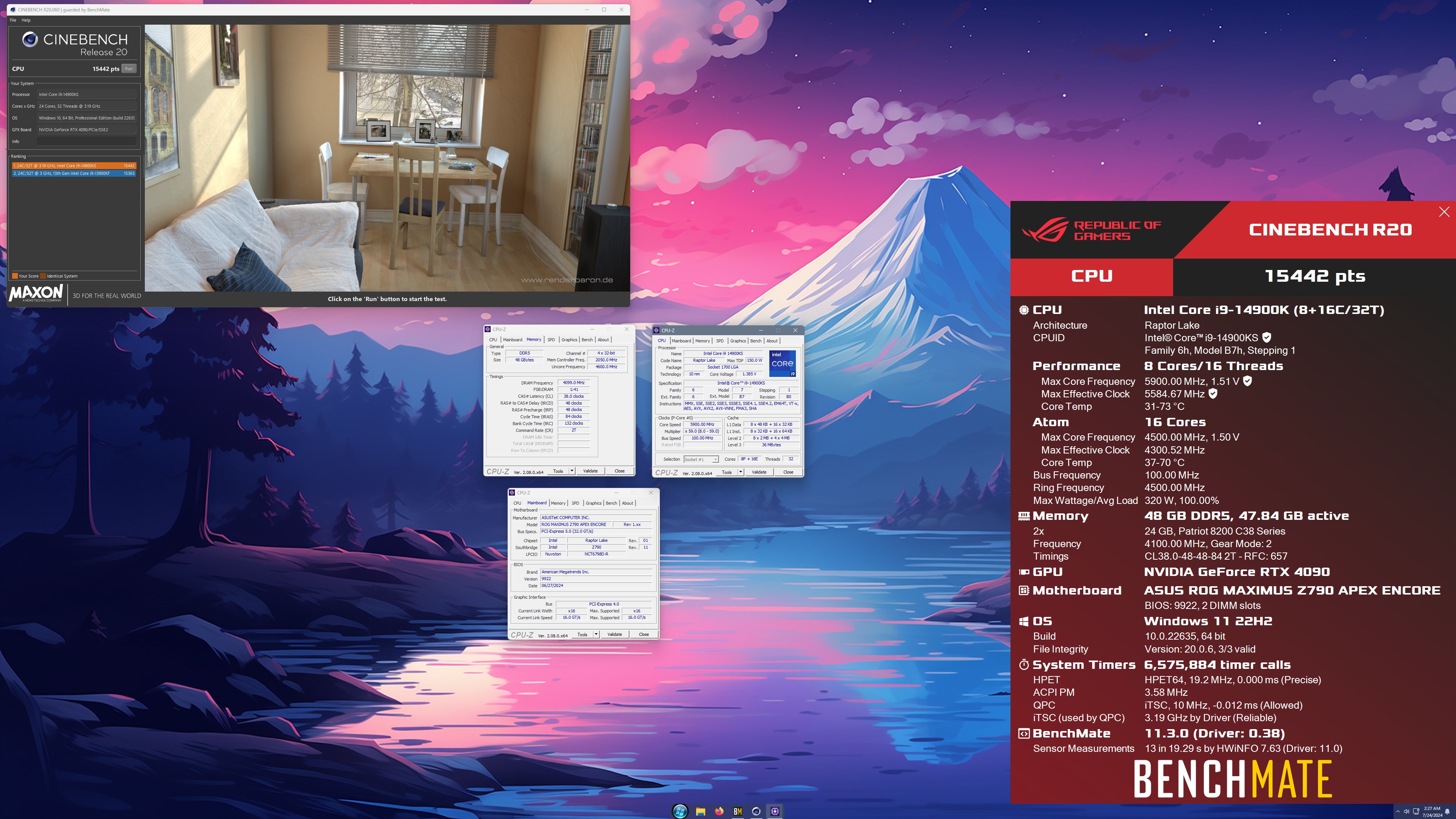This screenshot has height=819, width=1456.
Task: Switch to Graphics tab in the Memory CPU-Z window
Action: point(569,340)
